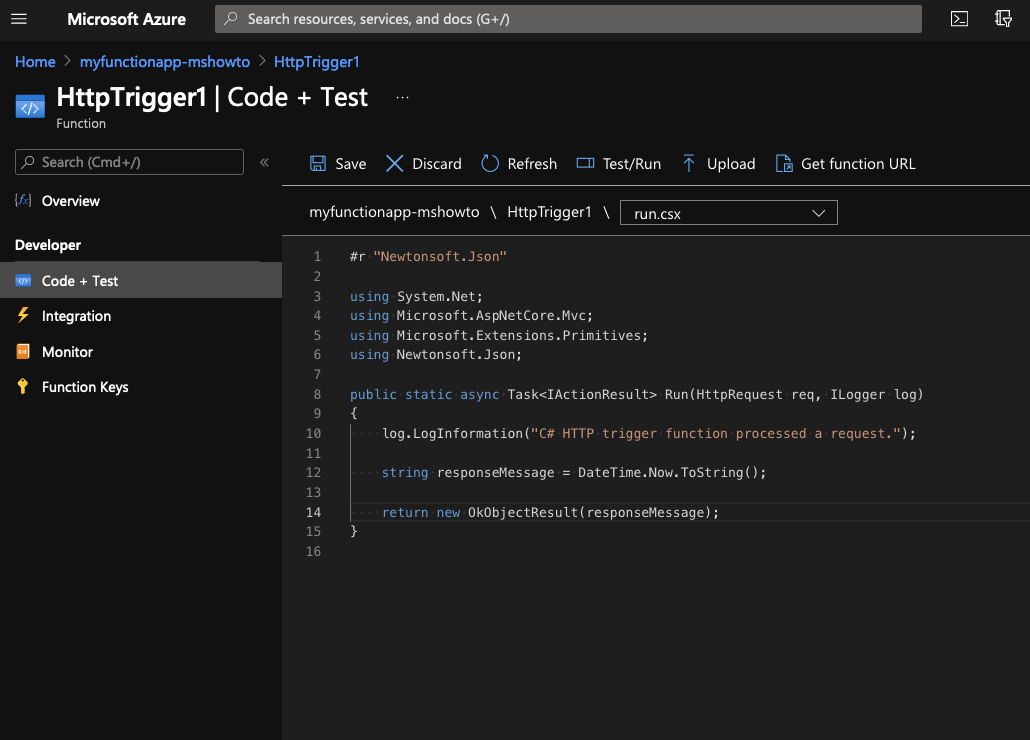Click the search magnifier in the top bar
The height and width of the screenshot is (740, 1030).
click(231, 19)
